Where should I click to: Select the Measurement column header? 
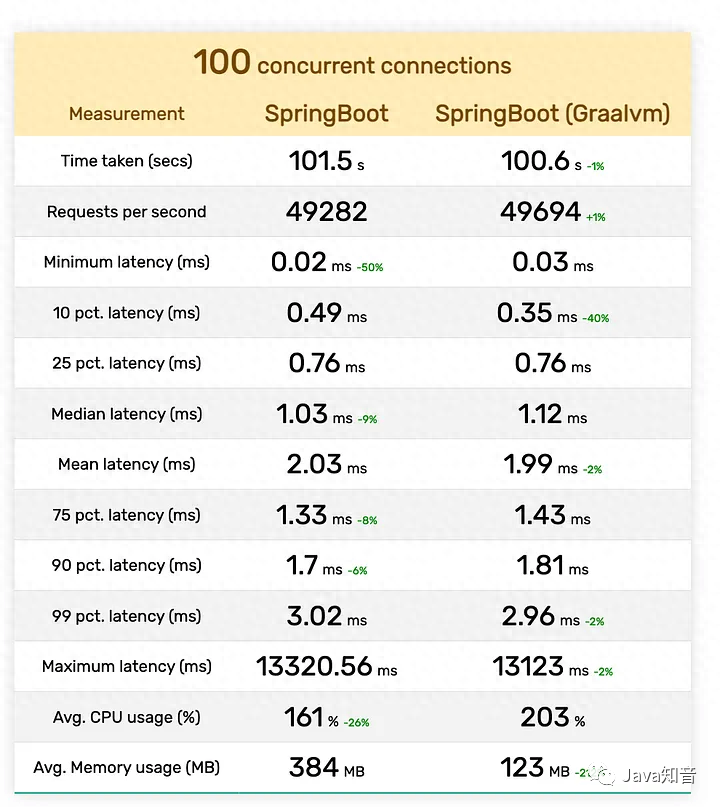coord(127,114)
